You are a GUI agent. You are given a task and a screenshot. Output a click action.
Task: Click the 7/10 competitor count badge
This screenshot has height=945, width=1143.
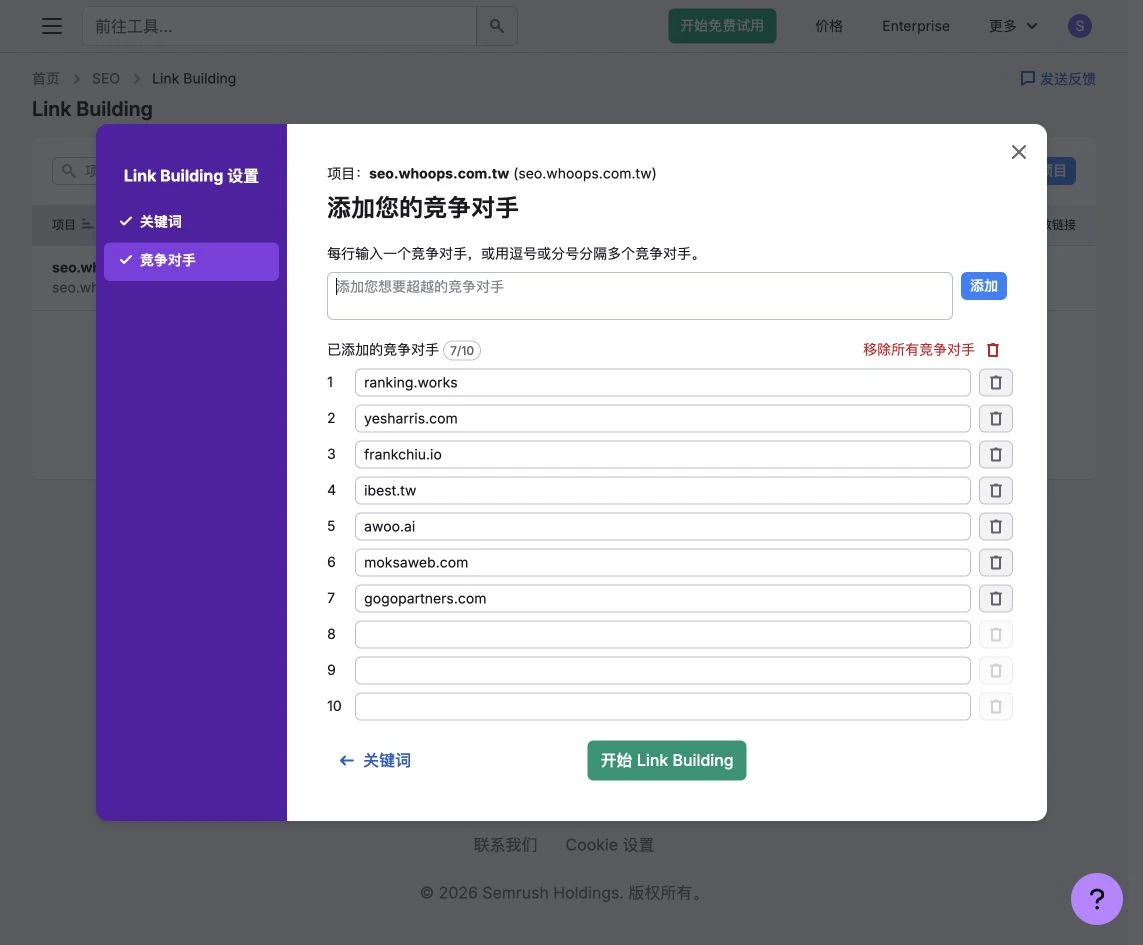tap(461, 351)
